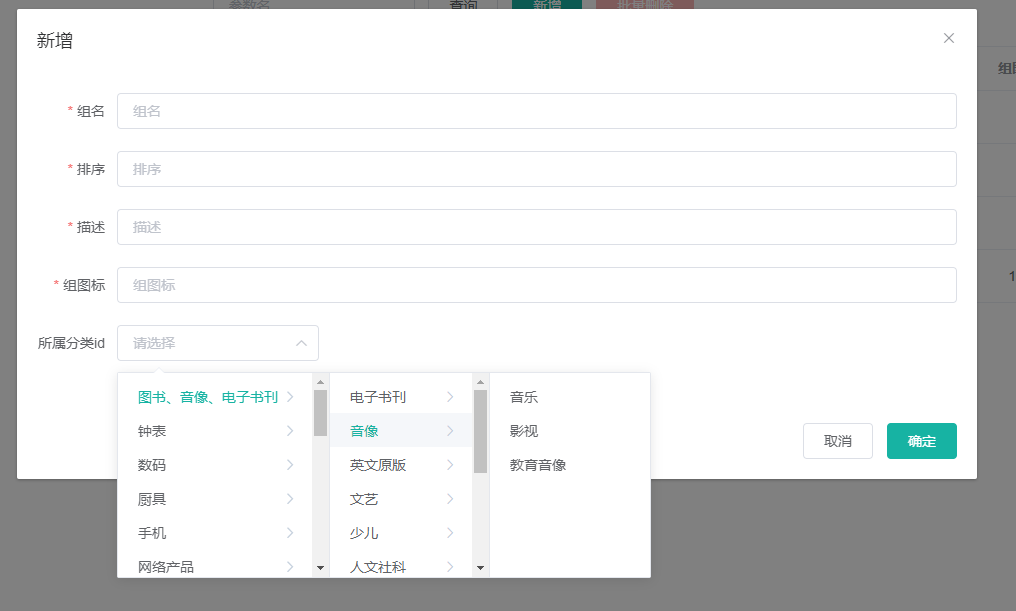Click the 取消 button
Viewport: 1016px width, 611px height.
[x=838, y=441]
